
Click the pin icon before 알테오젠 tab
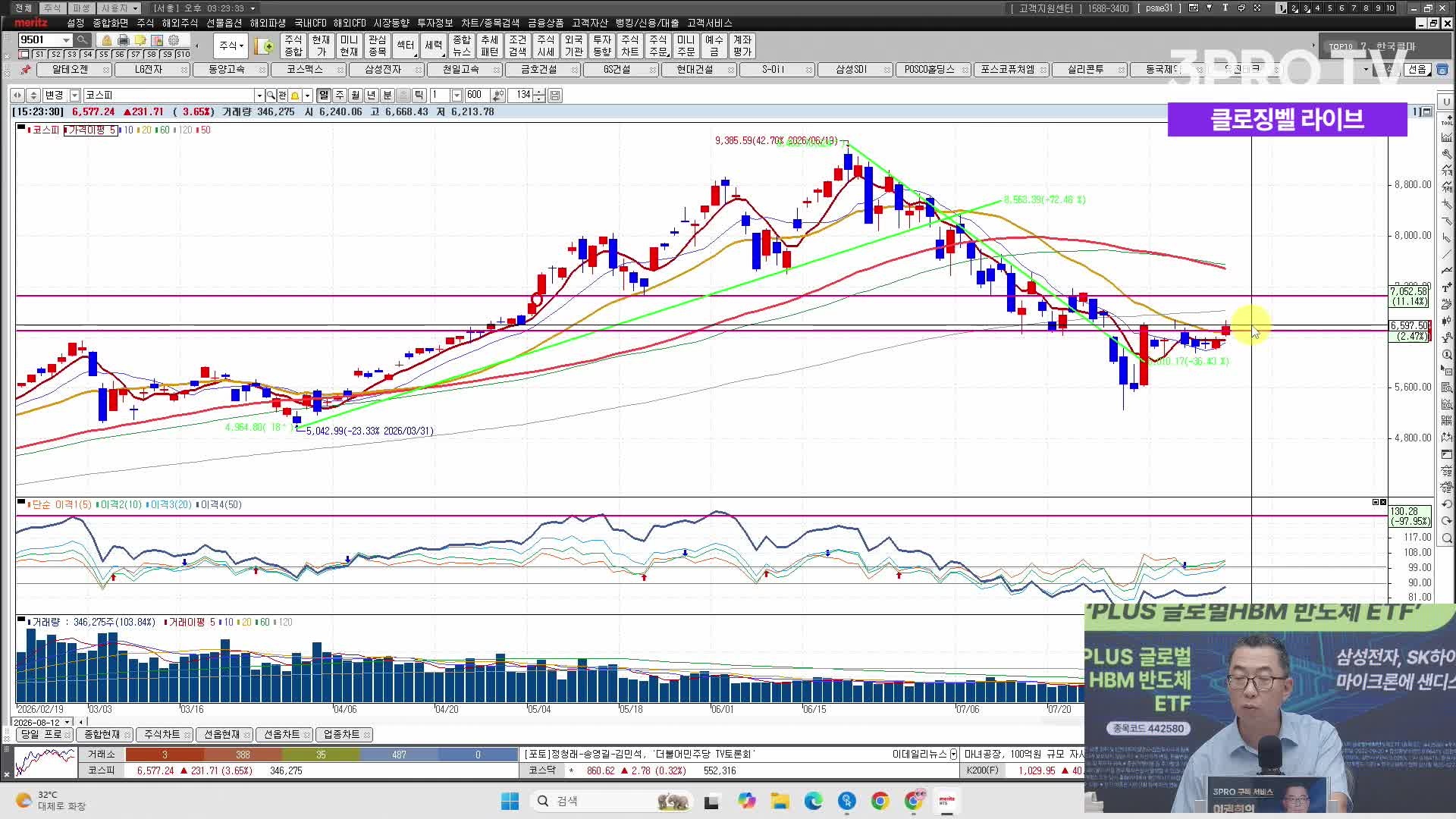(x=26, y=69)
